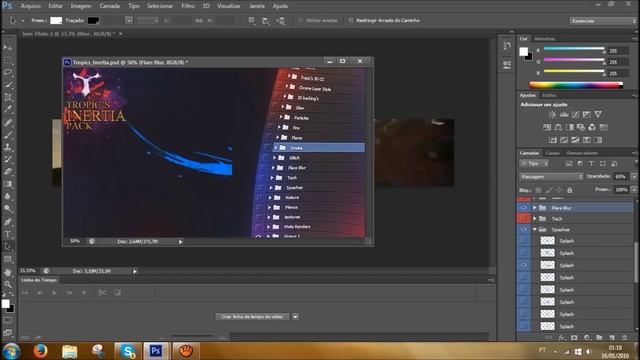
Task: Add a Curves adjustment
Action: point(575,115)
